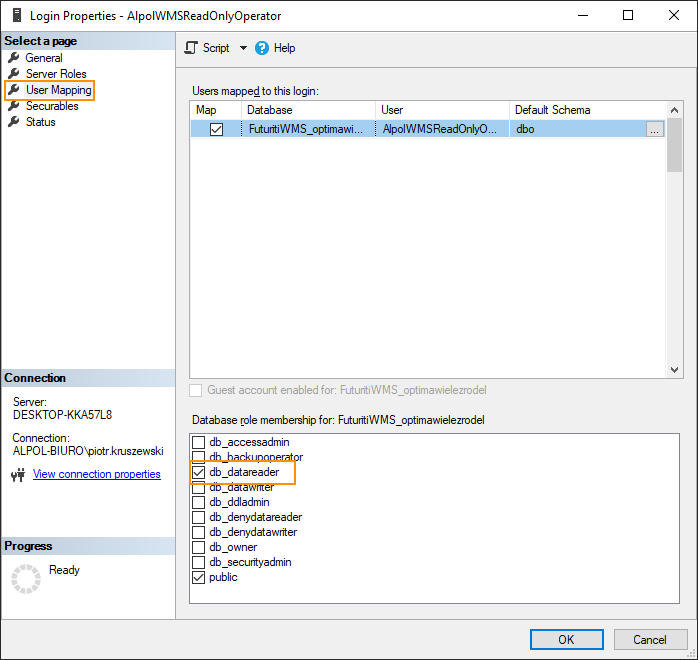
Task: Open View connection properties link
Action: point(96,474)
